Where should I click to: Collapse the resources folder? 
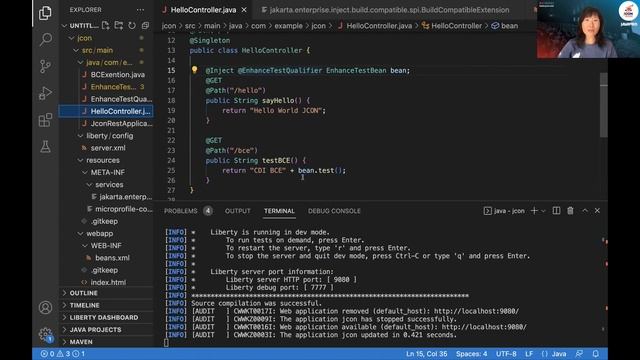[80, 160]
